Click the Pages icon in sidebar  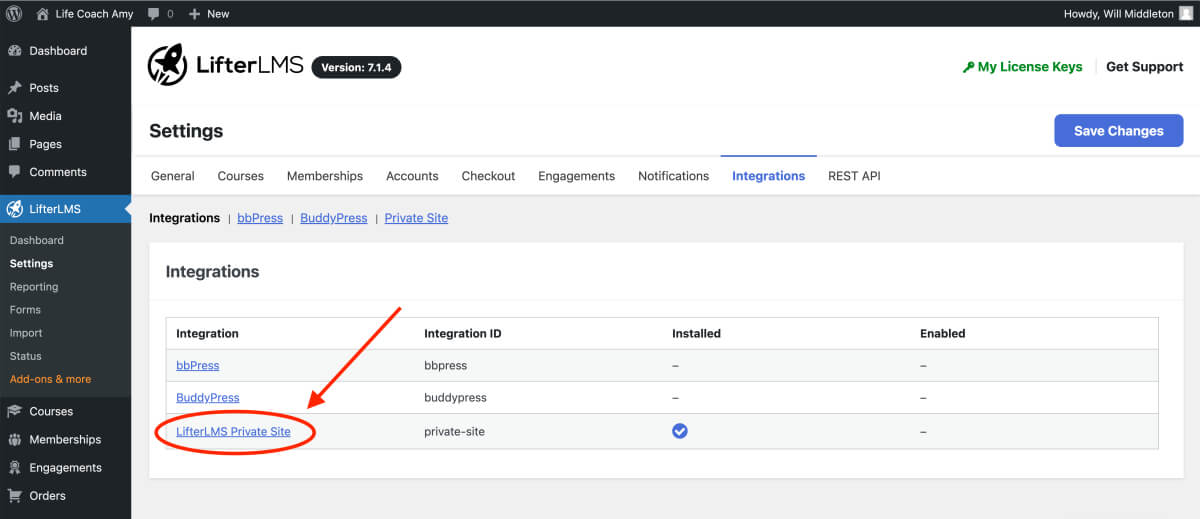15,144
